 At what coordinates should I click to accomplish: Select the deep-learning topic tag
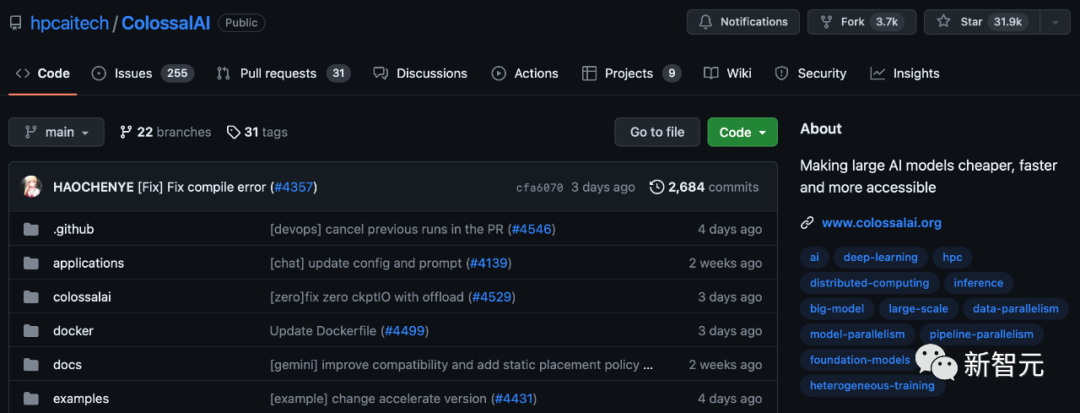(x=880, y=257)
